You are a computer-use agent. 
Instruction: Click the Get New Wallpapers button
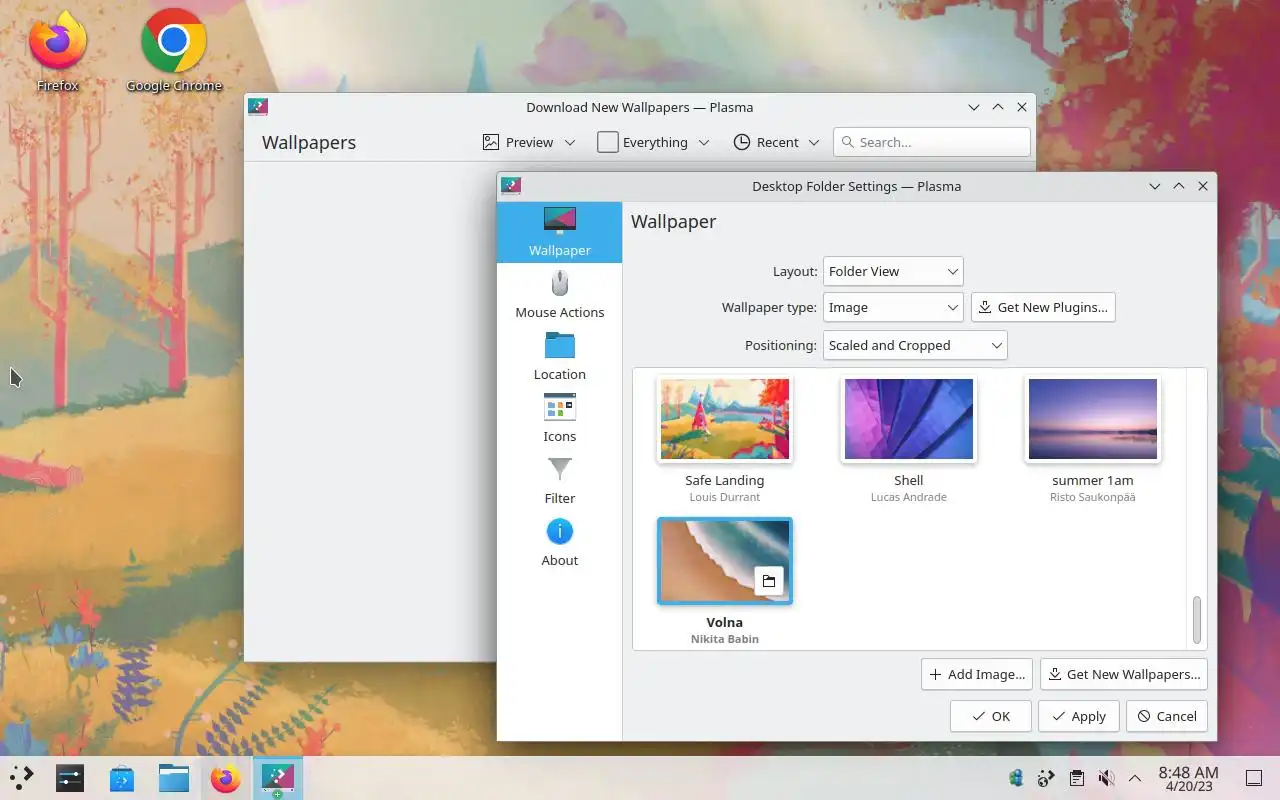[x=1124, y=674]
